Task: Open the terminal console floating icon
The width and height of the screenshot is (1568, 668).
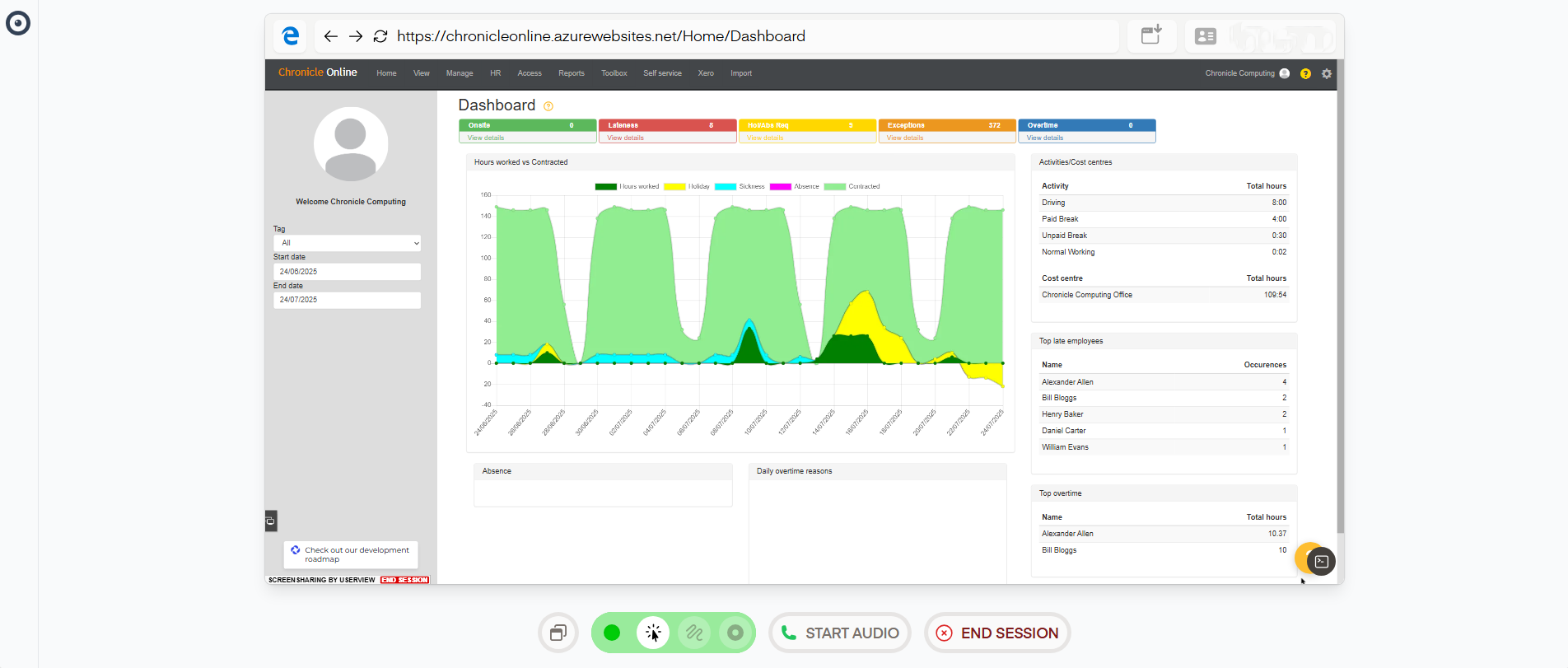Action: (1321, 562)
